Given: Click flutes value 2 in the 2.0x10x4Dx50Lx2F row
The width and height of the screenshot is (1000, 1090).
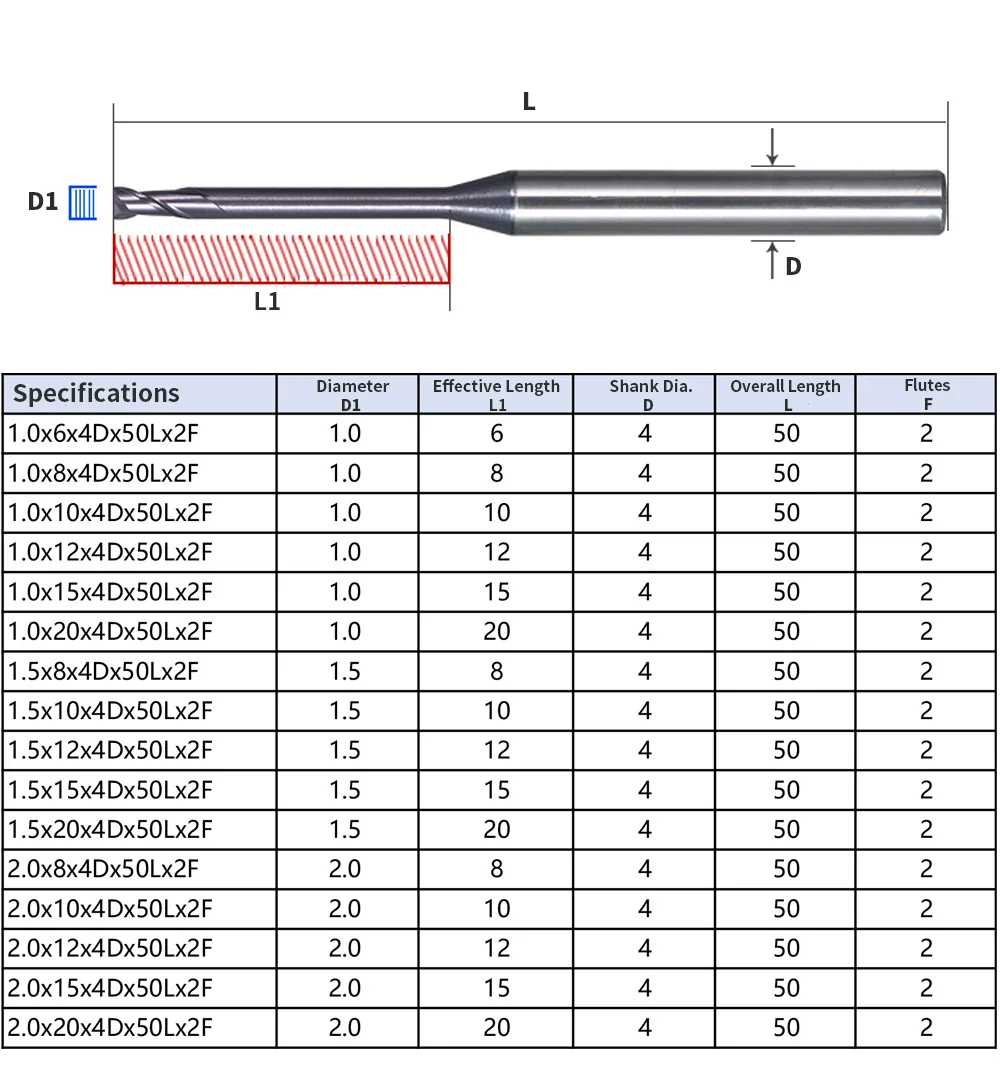Looking at the screenshot, I should click(926, 909).
